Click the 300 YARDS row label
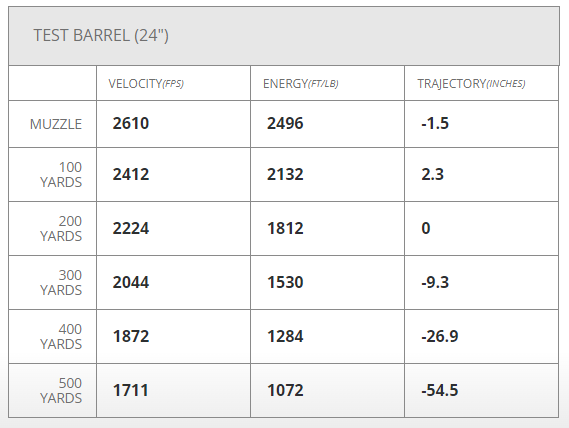Screen dimensions: 569x428 coord(61,283)
